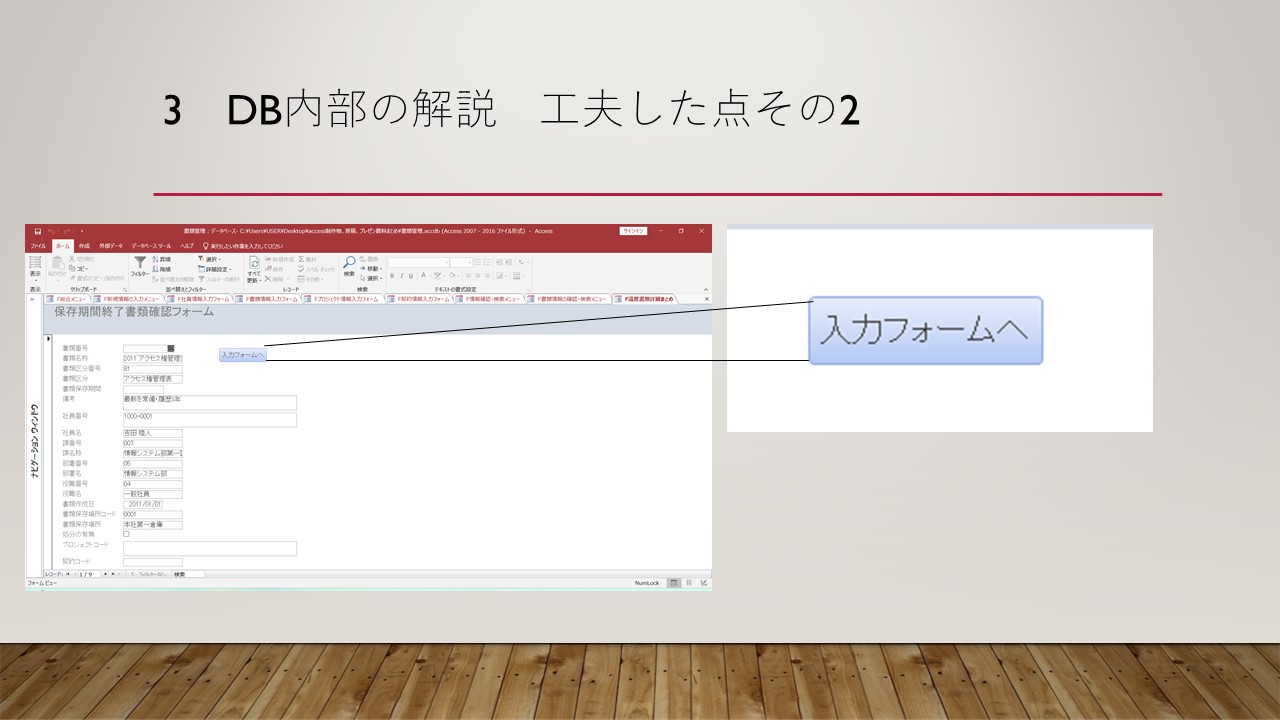The image size is (1280, 720).
Task: Open the 表示 view dropdown
Action: [x=35, y=273]
